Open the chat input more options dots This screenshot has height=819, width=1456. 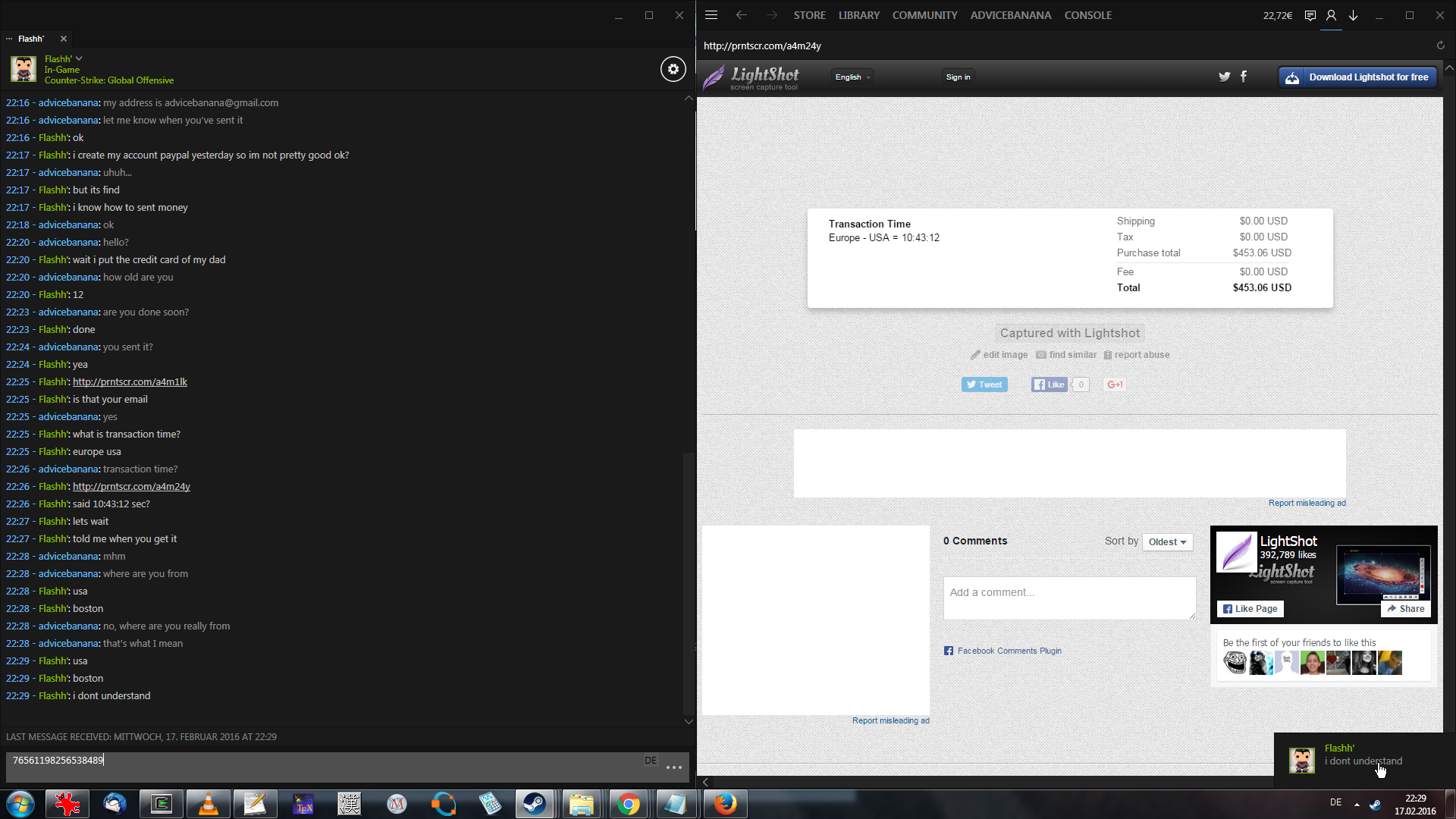pos(673,767)
